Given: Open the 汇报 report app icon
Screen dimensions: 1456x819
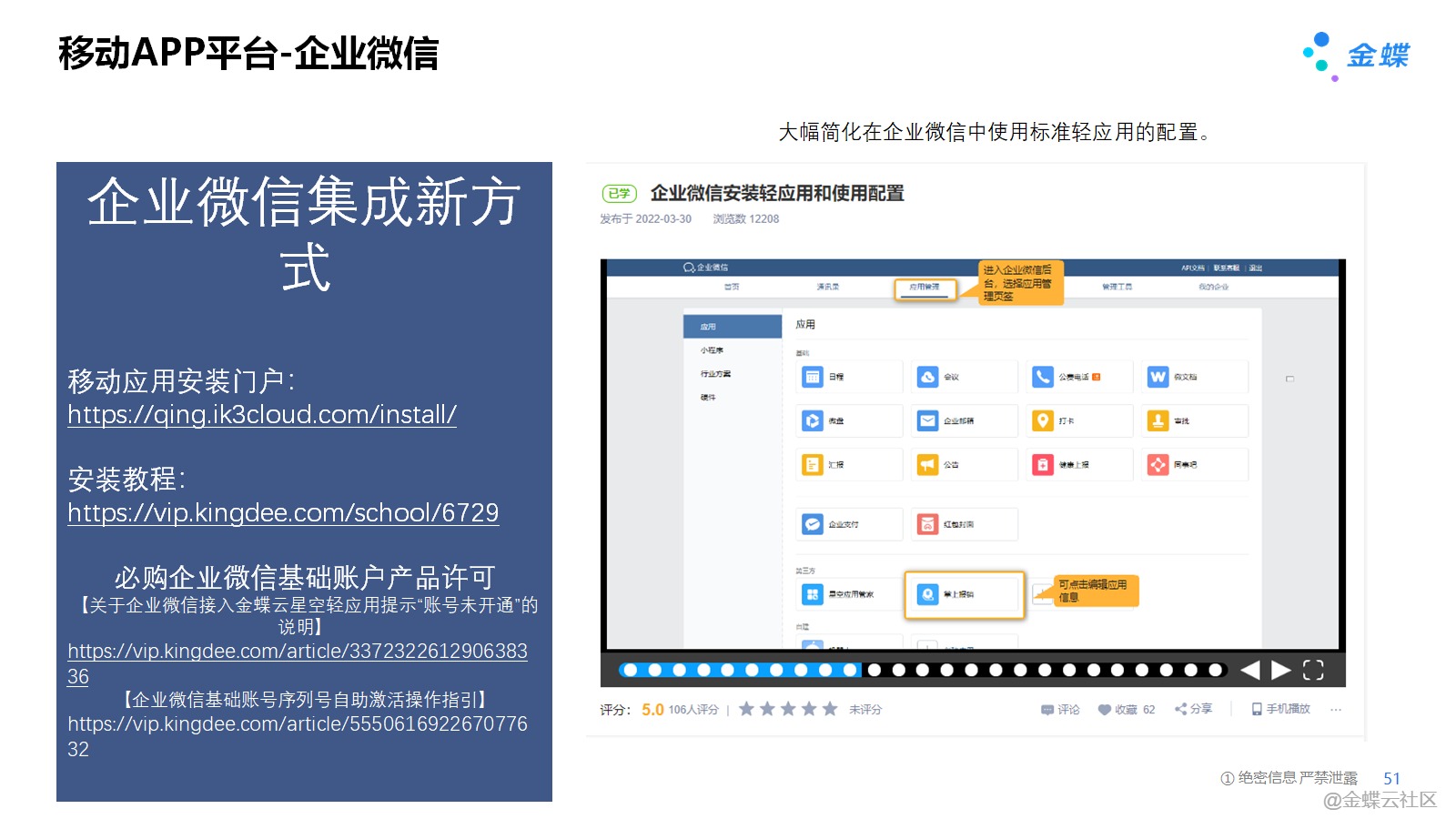Looking at the screenshot, I should click(x=812, y=465).
